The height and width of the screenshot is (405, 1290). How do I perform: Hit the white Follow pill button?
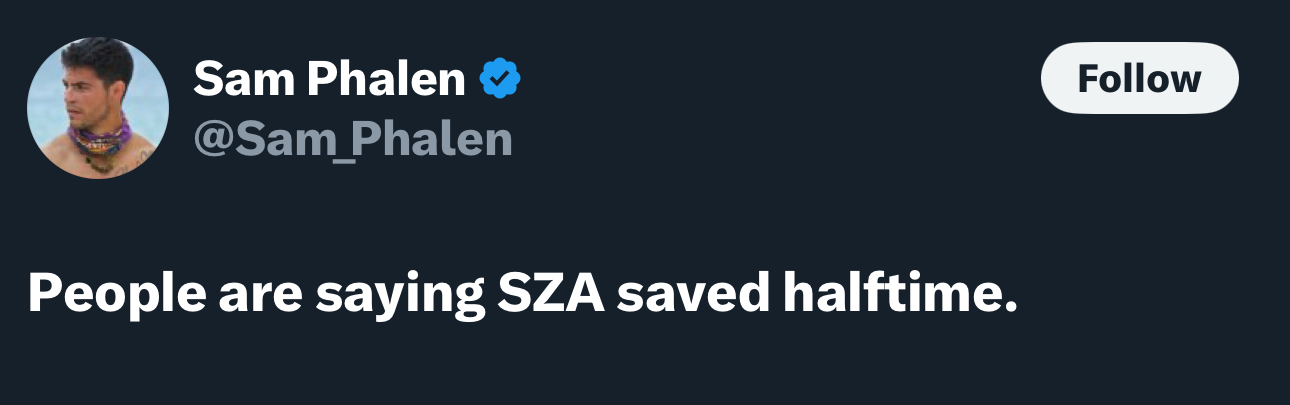[x=1139, y=78]
